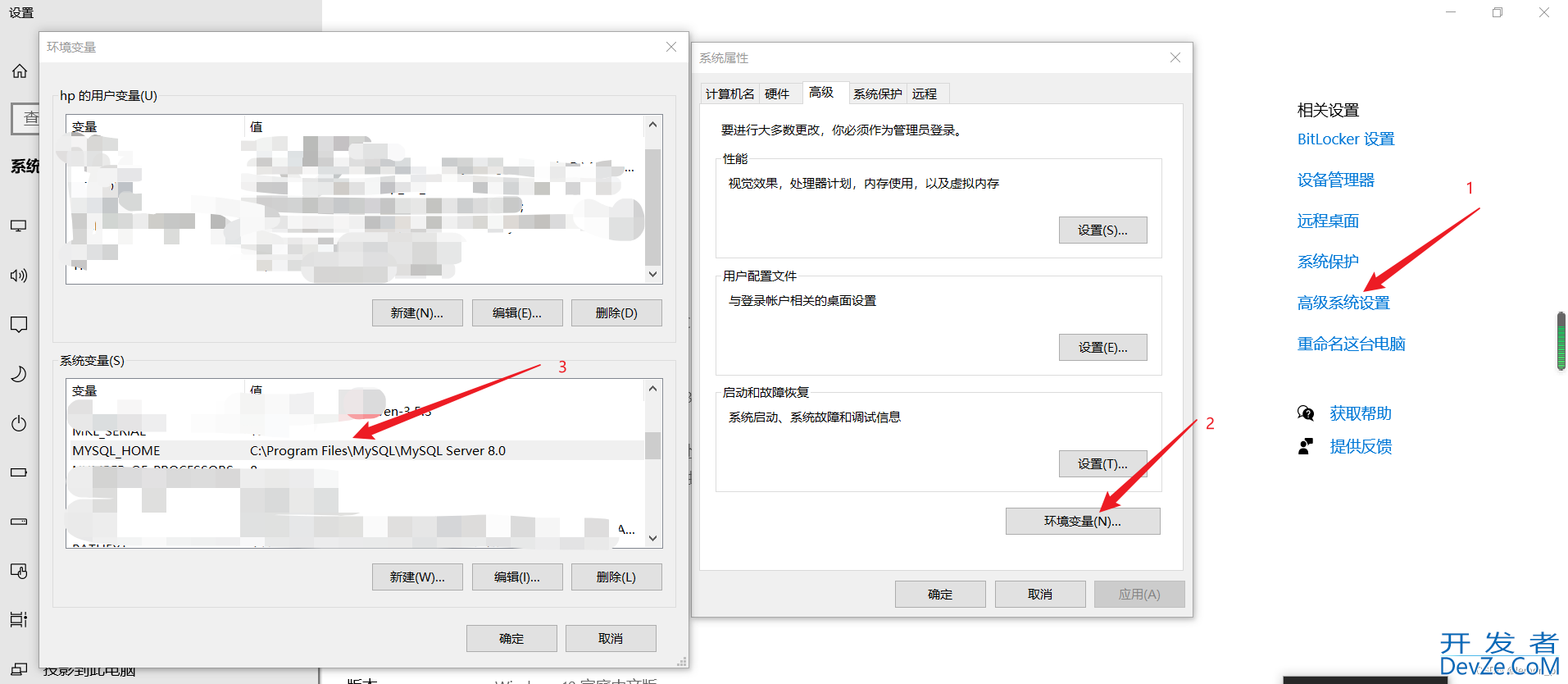
Task: Select the Projecting to this PC icon
Action: click(19, 668)
